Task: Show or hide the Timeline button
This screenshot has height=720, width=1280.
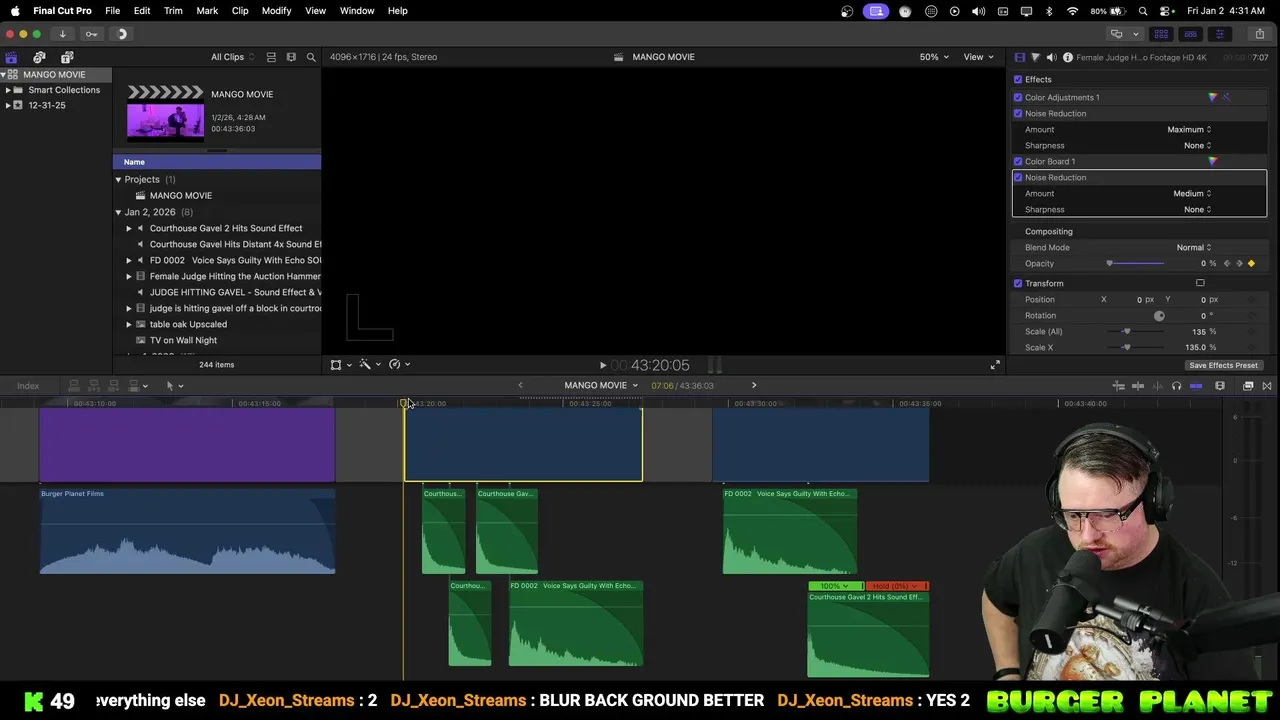Action: pos(1190,34)
